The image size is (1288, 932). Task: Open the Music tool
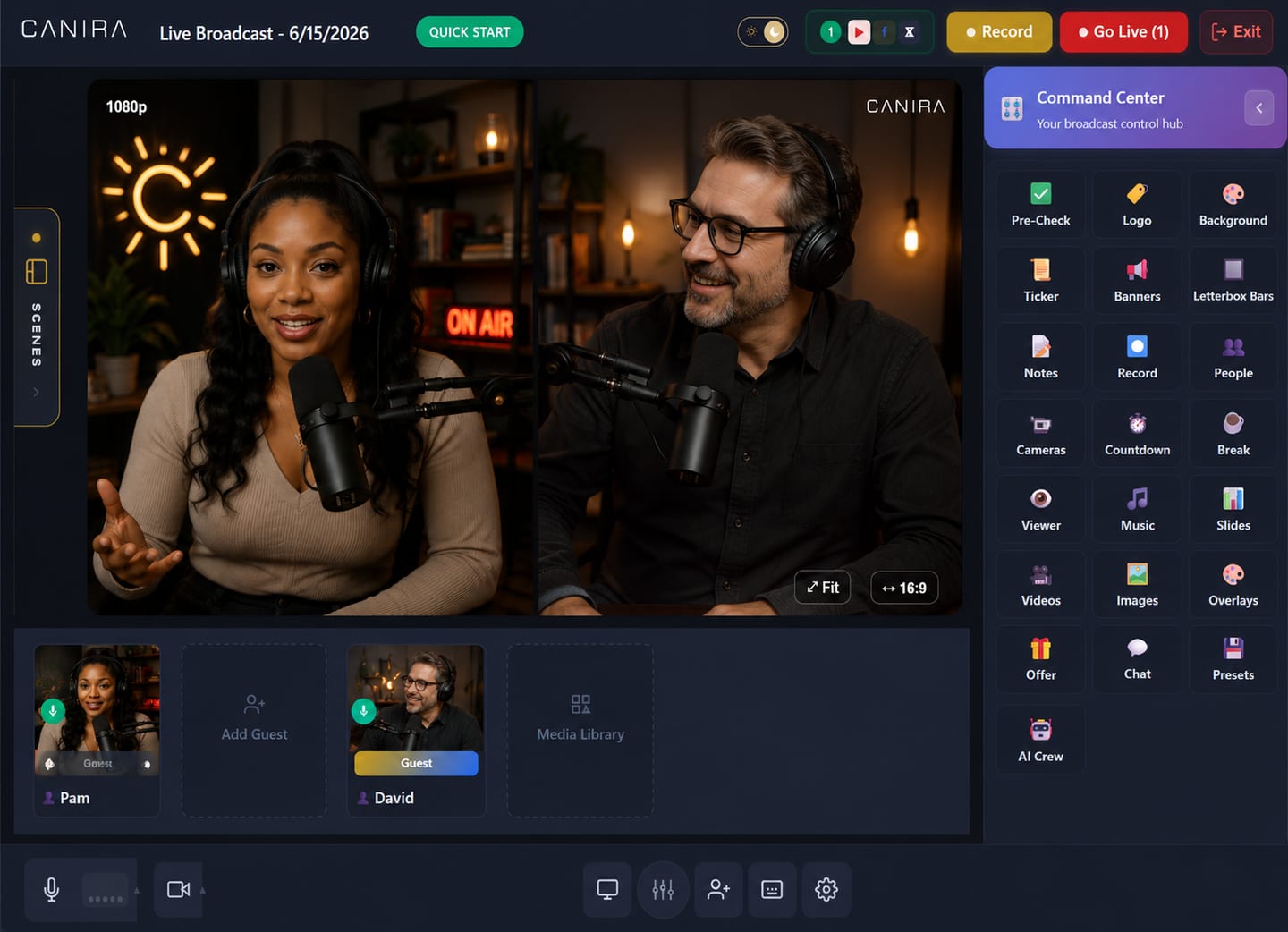pyautogui.click(x=1137, y=510)
